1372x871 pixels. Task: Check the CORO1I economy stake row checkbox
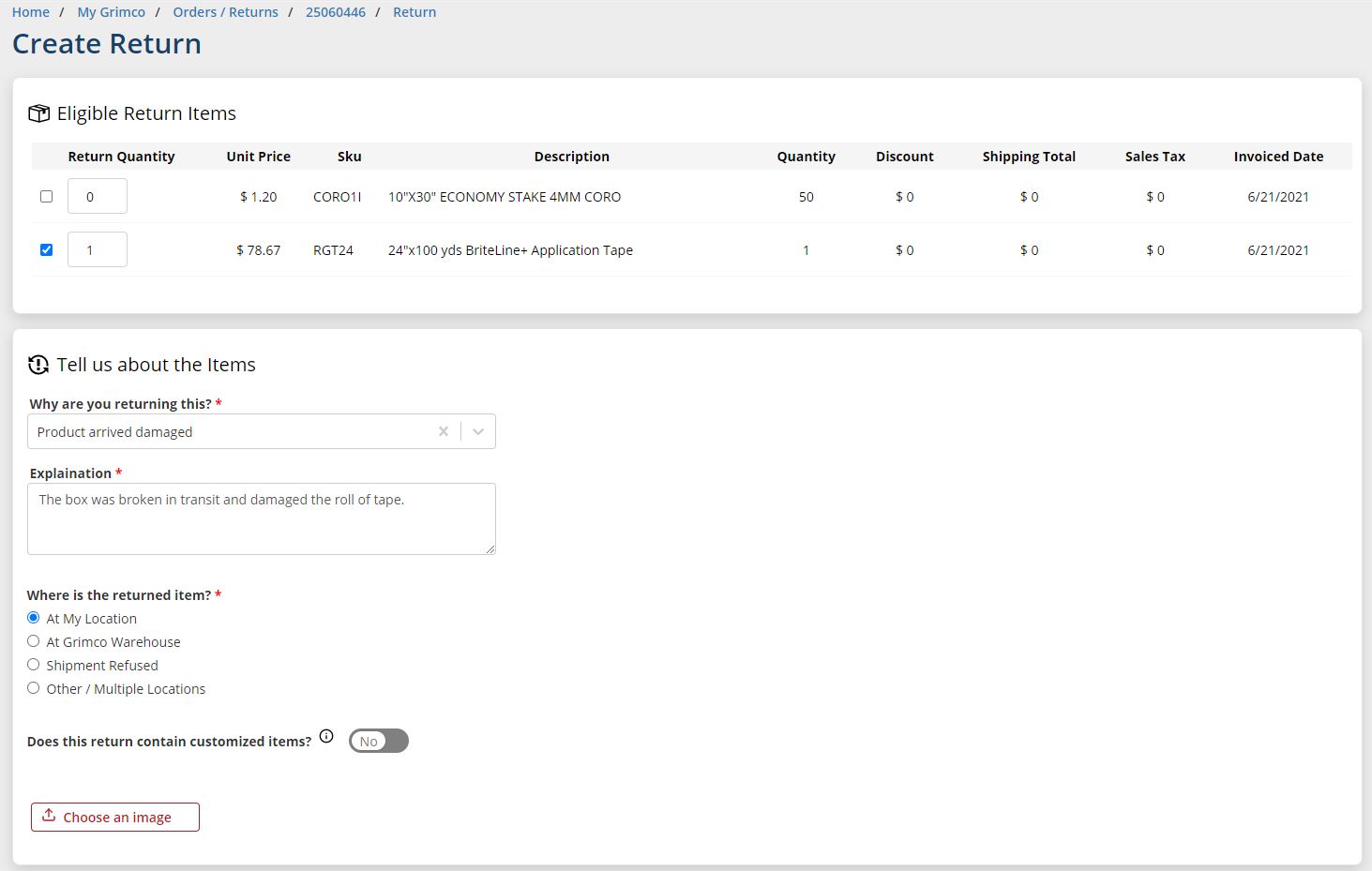tap(46, 197)
